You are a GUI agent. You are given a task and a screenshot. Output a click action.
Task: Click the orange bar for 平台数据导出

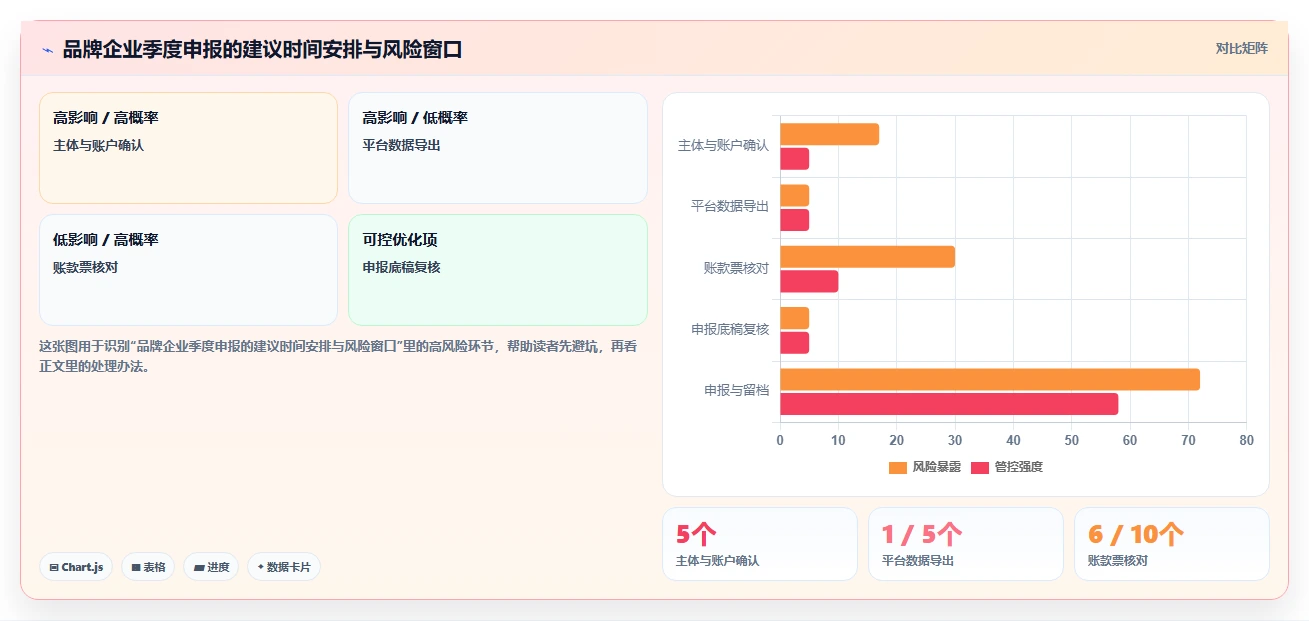[795, 196]
